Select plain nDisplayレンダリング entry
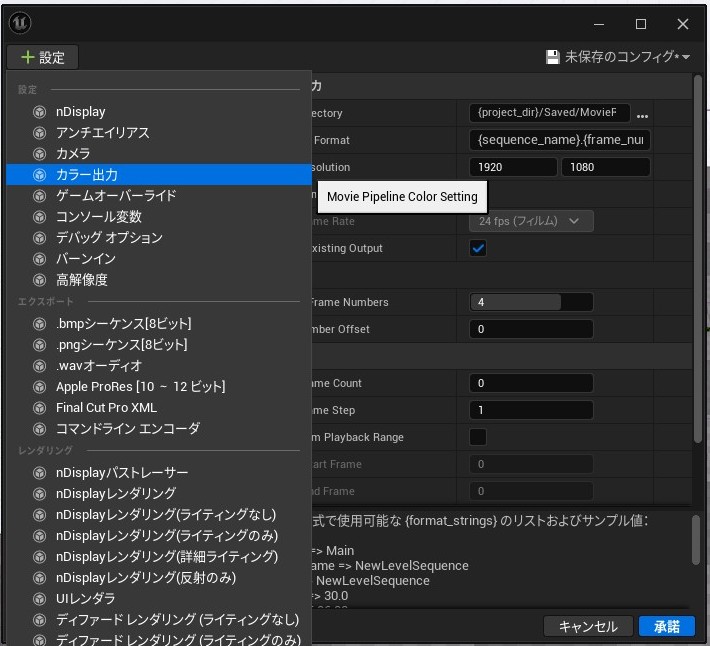The image size is (710, 646). click(159, 493)
